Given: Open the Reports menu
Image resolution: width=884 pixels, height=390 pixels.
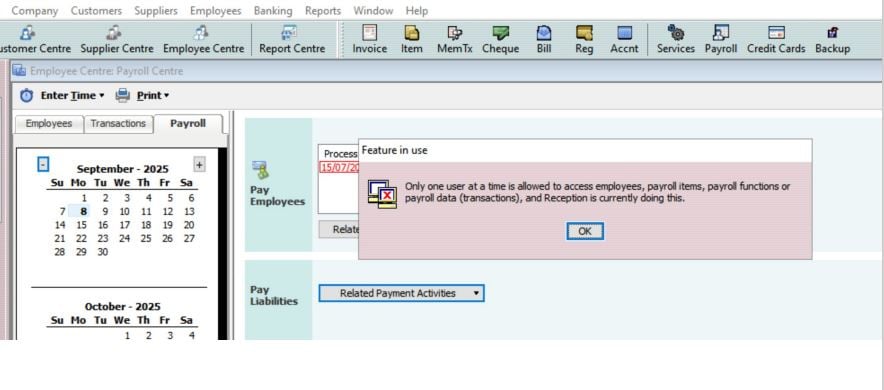Looking at the screenshot, I should (323, 11).
